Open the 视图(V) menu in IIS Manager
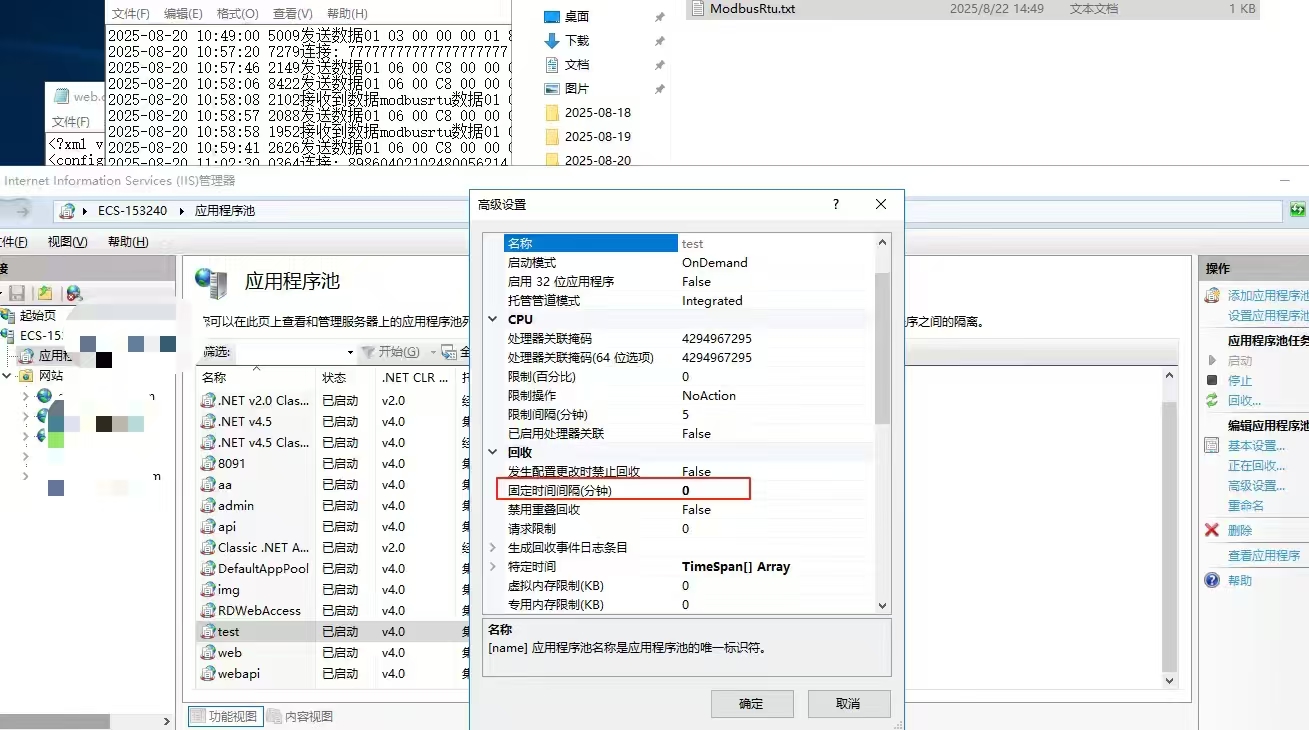Screen dimensions: 1309x730 pos(68,242)
